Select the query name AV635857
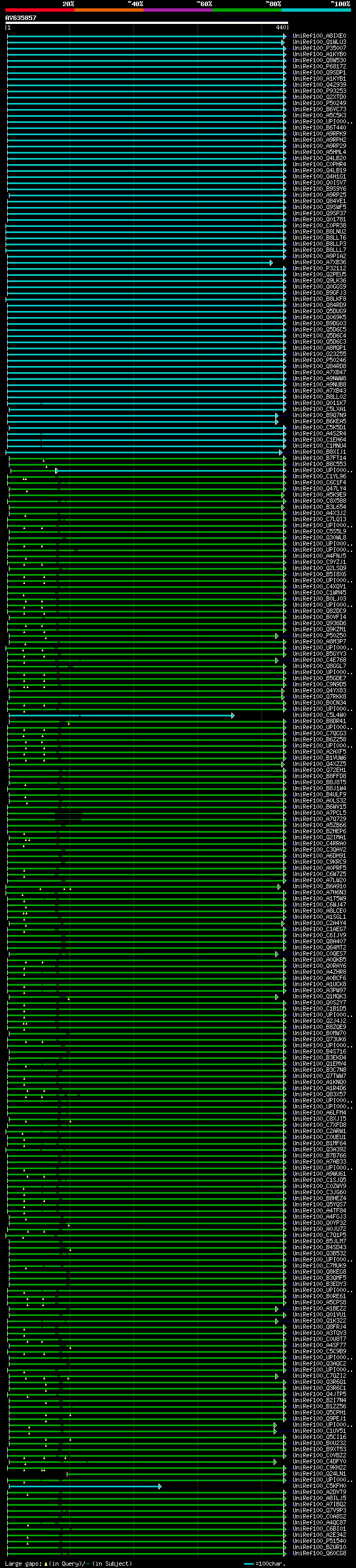The width and height of the screenshot is (356, 1568). click(x=21, y=18)
